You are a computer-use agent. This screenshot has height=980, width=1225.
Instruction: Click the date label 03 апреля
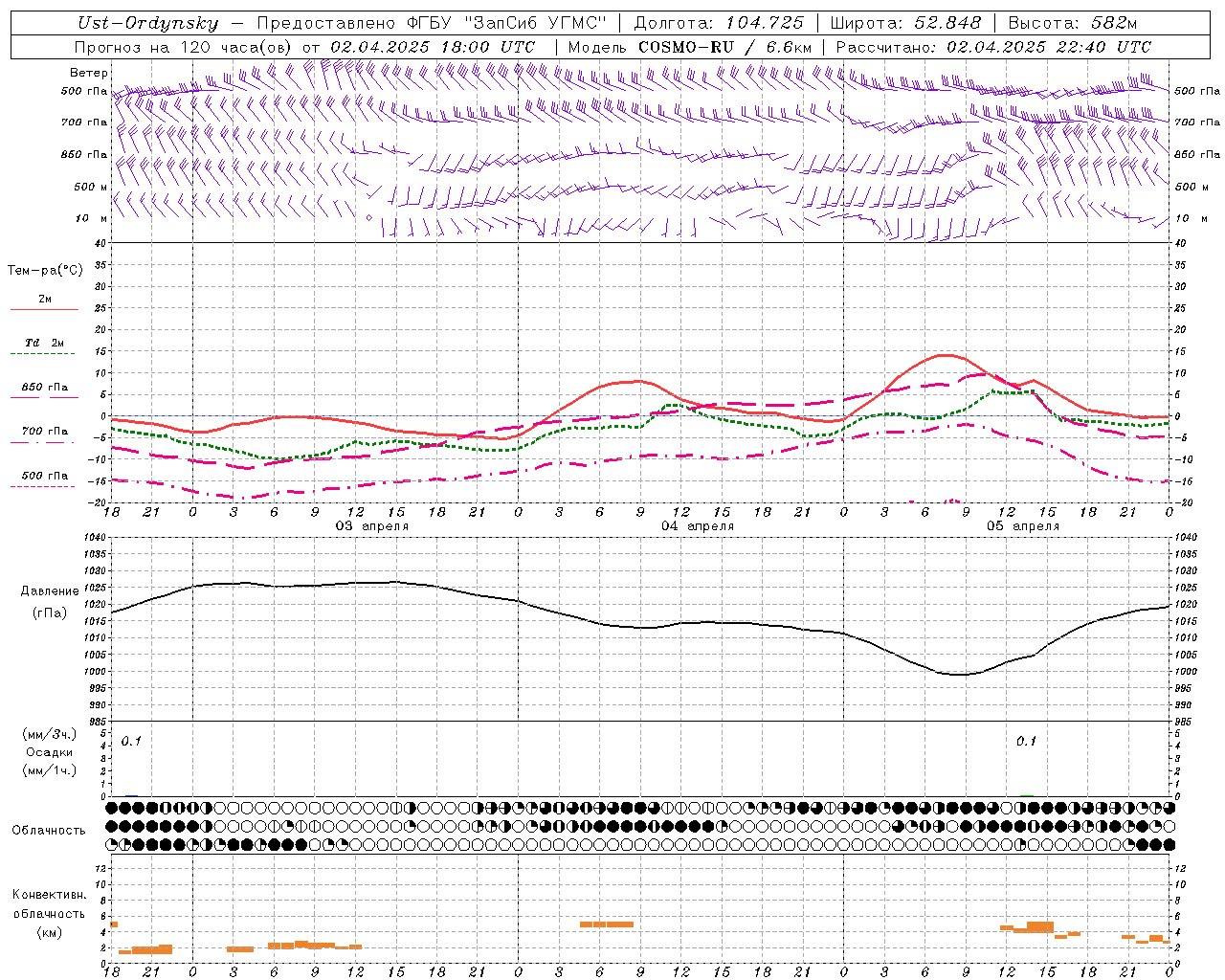click(x=371, y=526)
